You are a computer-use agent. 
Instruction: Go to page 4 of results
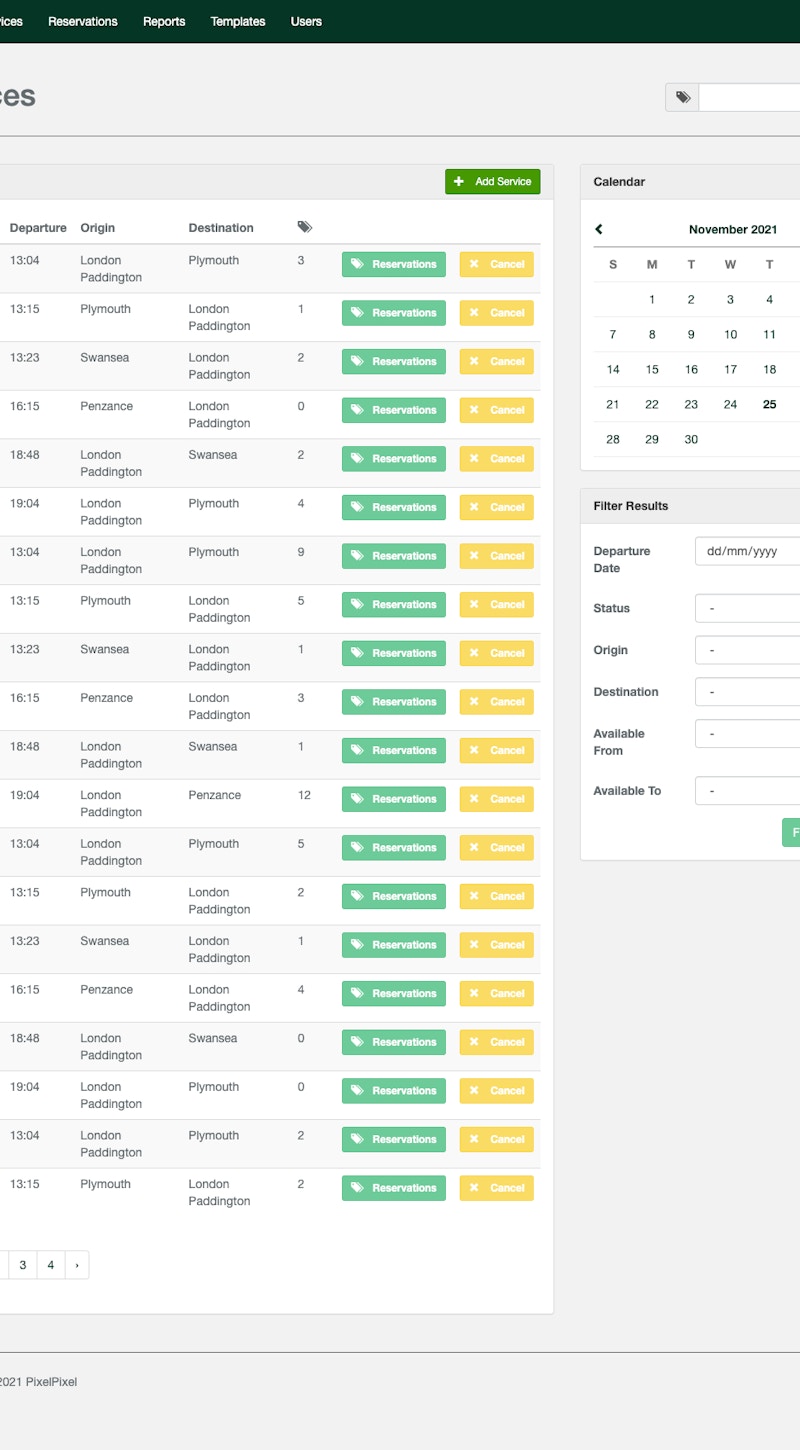pos(50,1265)
